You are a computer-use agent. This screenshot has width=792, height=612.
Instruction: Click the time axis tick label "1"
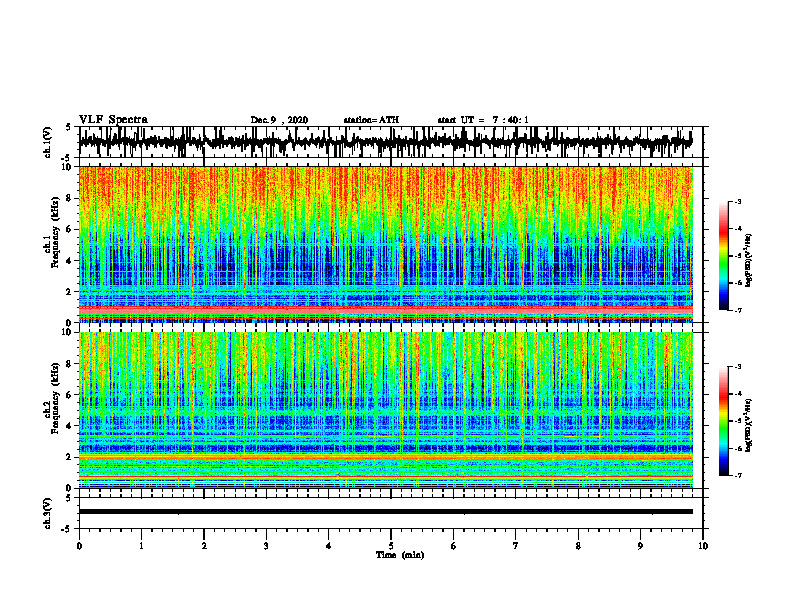(x=141, y=546)
